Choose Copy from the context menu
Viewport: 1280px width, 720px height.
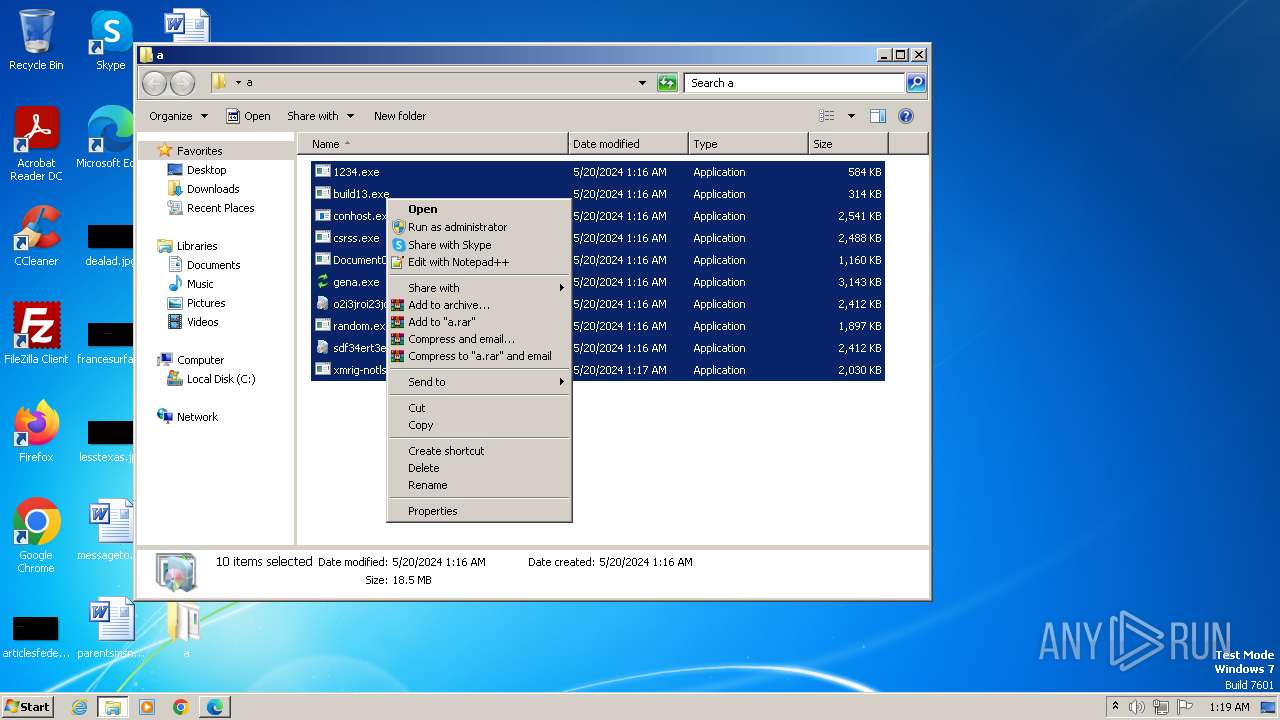[x=479, y=425]
